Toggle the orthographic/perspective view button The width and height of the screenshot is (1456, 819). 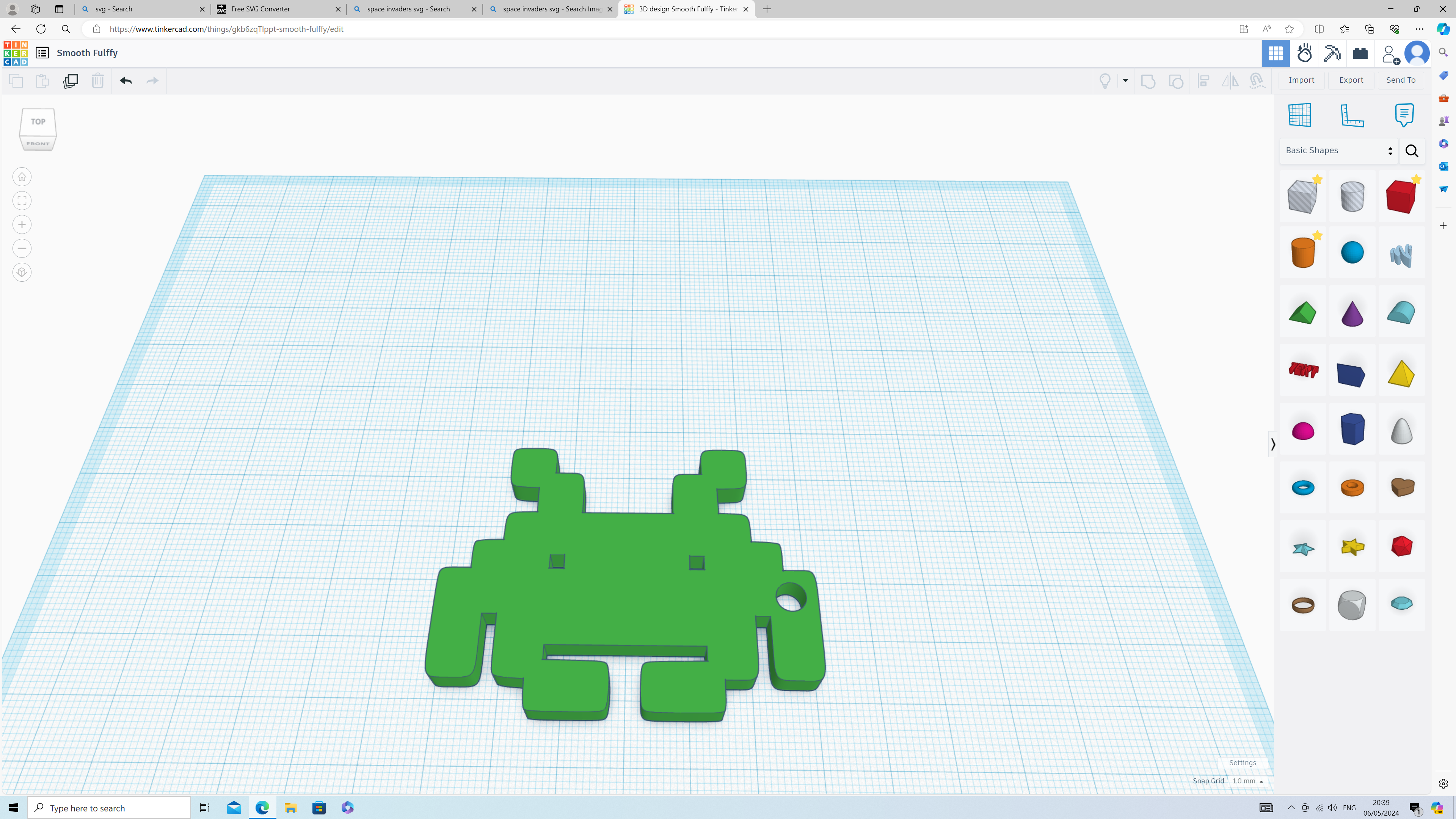(22, 273)
